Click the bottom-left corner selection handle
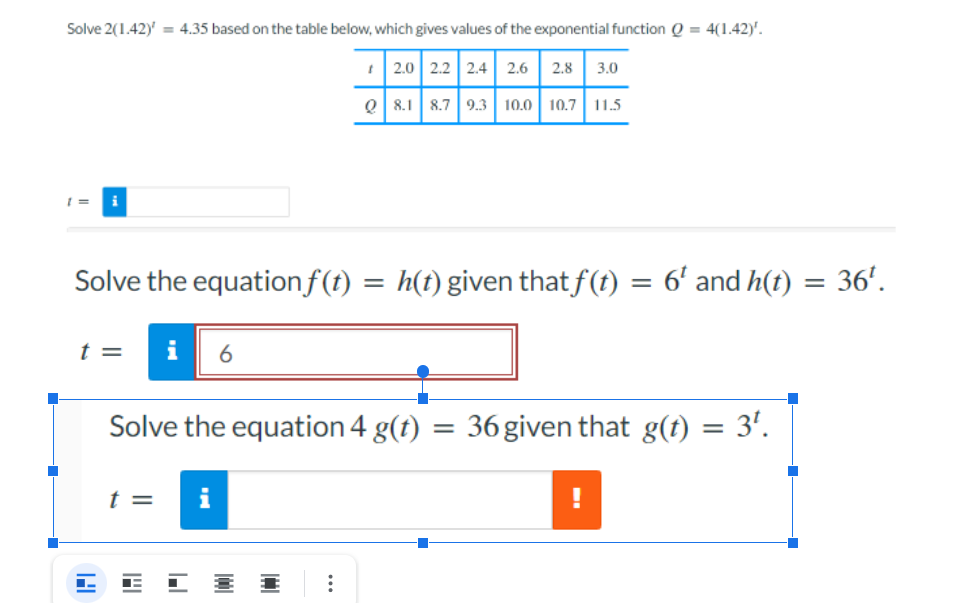 point(51,542)
